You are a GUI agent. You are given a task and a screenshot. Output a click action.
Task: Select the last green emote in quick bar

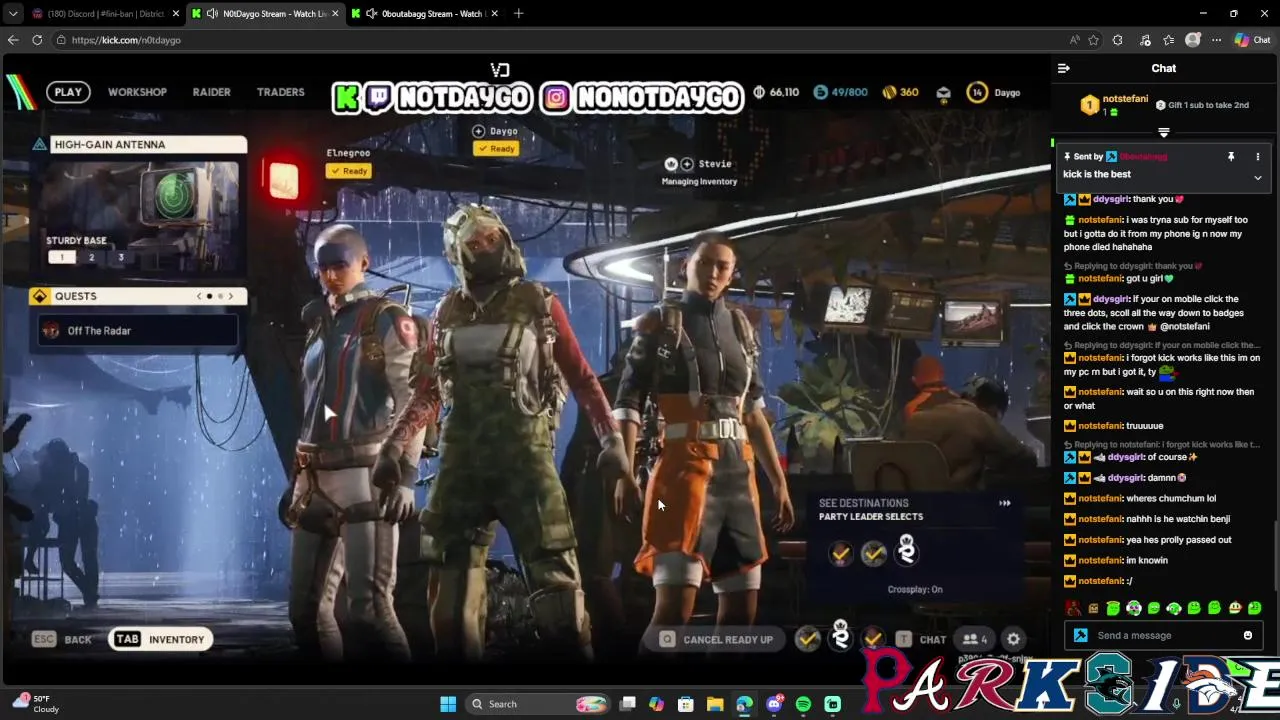[1254, 608]
